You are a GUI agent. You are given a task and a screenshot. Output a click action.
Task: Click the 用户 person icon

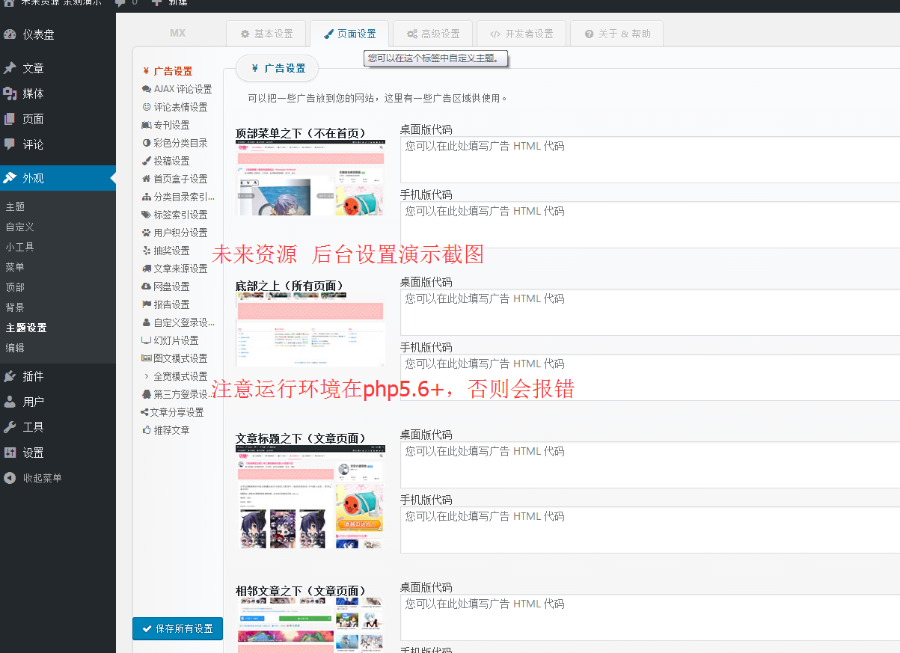click(x=10, y=402)
